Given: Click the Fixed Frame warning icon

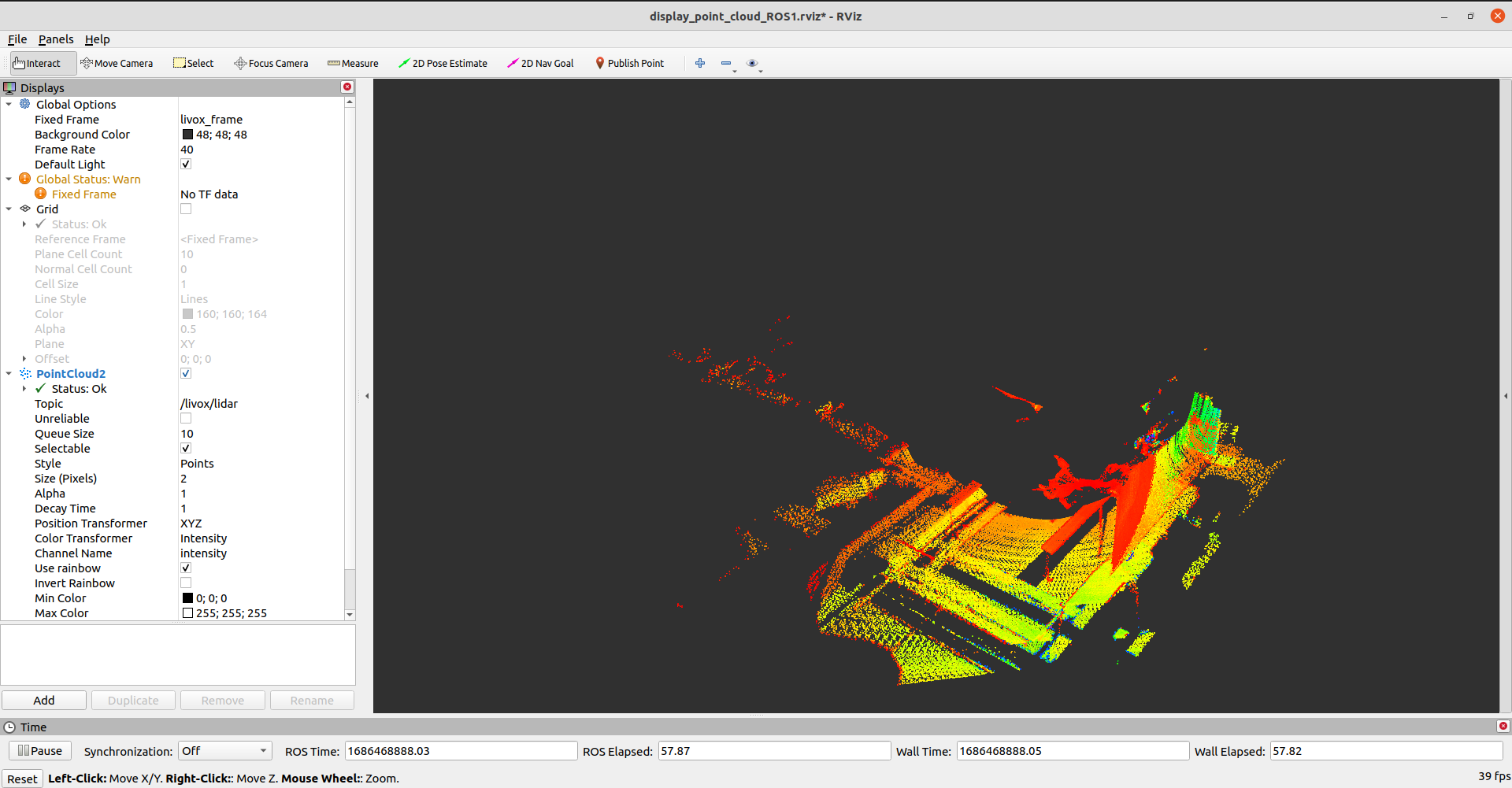Looking at the screenshot, I should [41, 194].
